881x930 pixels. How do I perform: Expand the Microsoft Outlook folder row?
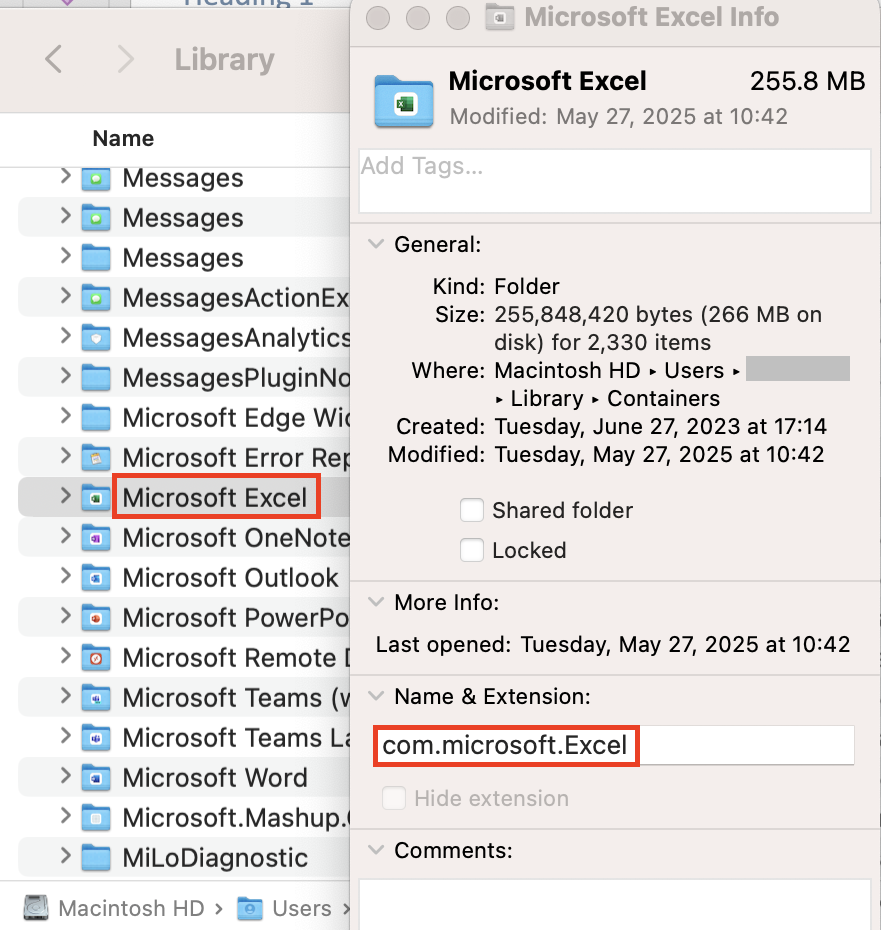66,576
